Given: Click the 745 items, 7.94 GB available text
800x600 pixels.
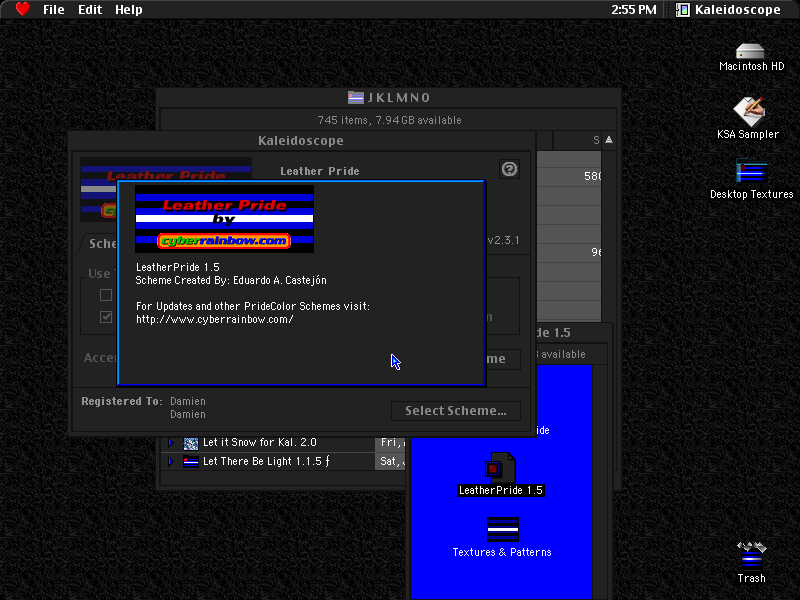Looking at the screenshot, I should (x=389, y=120).
